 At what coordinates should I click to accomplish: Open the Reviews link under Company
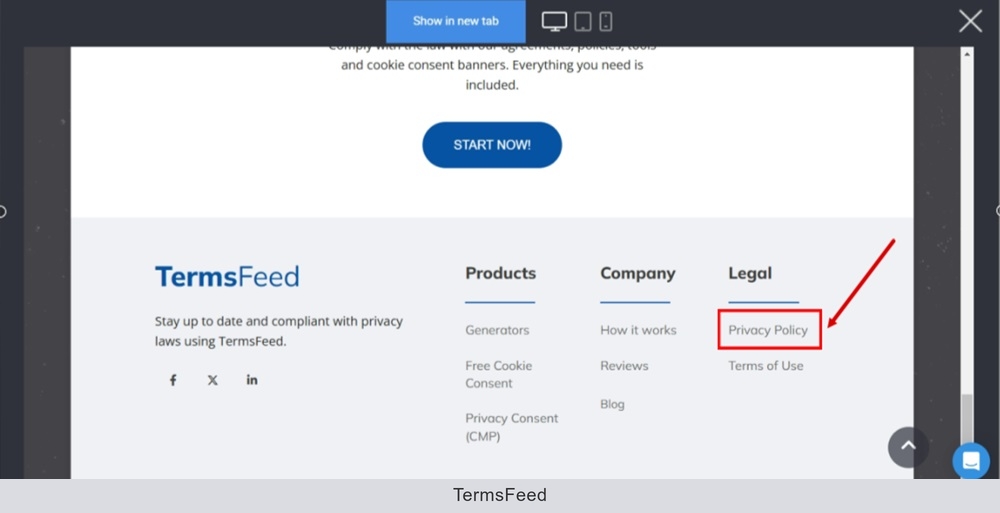click(x=624, y=366)
